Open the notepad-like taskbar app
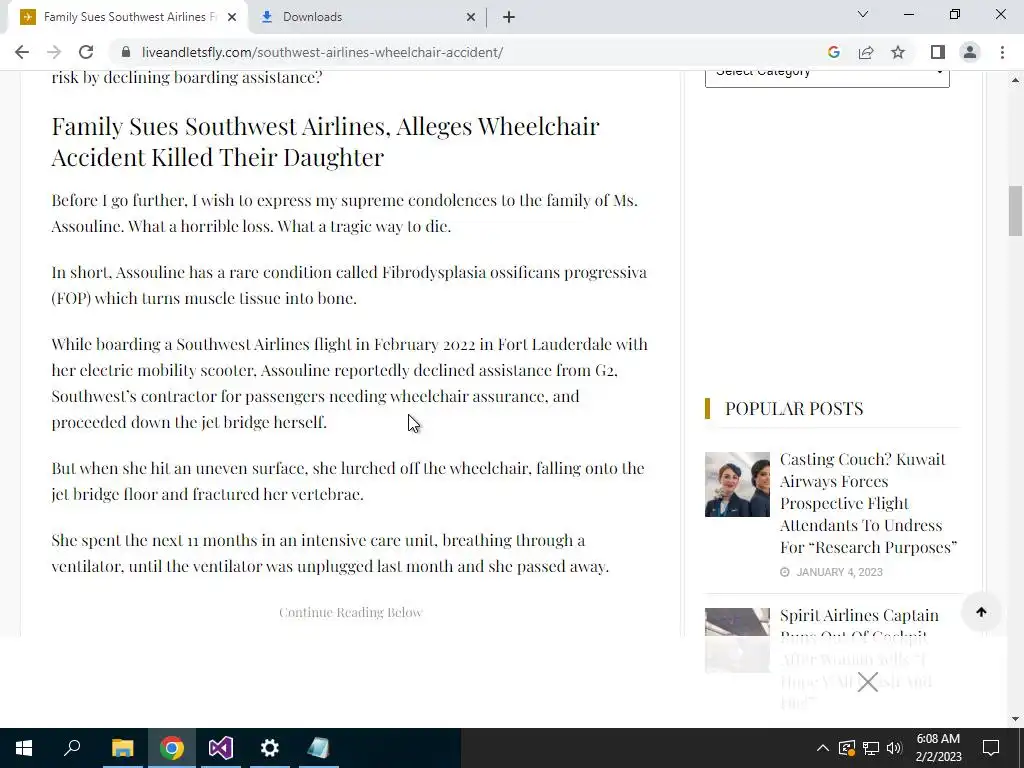This screenshot has height=768, width=1024. tap(318, 748)
